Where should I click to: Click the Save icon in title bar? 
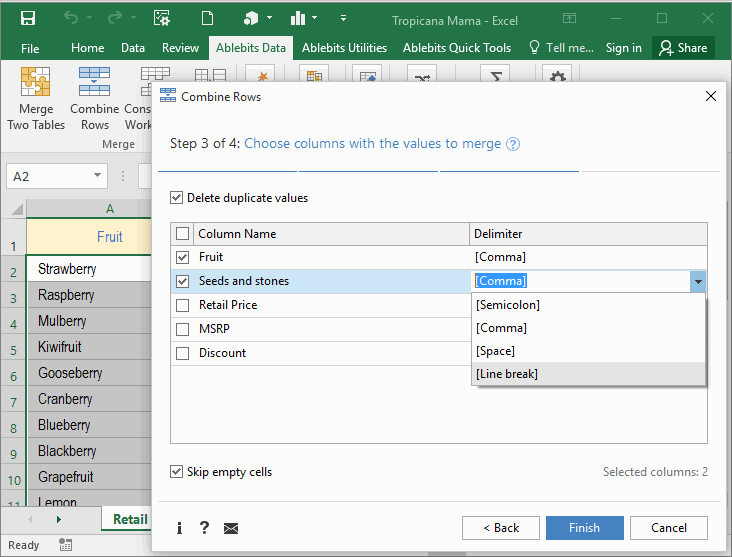pos(28,19)
